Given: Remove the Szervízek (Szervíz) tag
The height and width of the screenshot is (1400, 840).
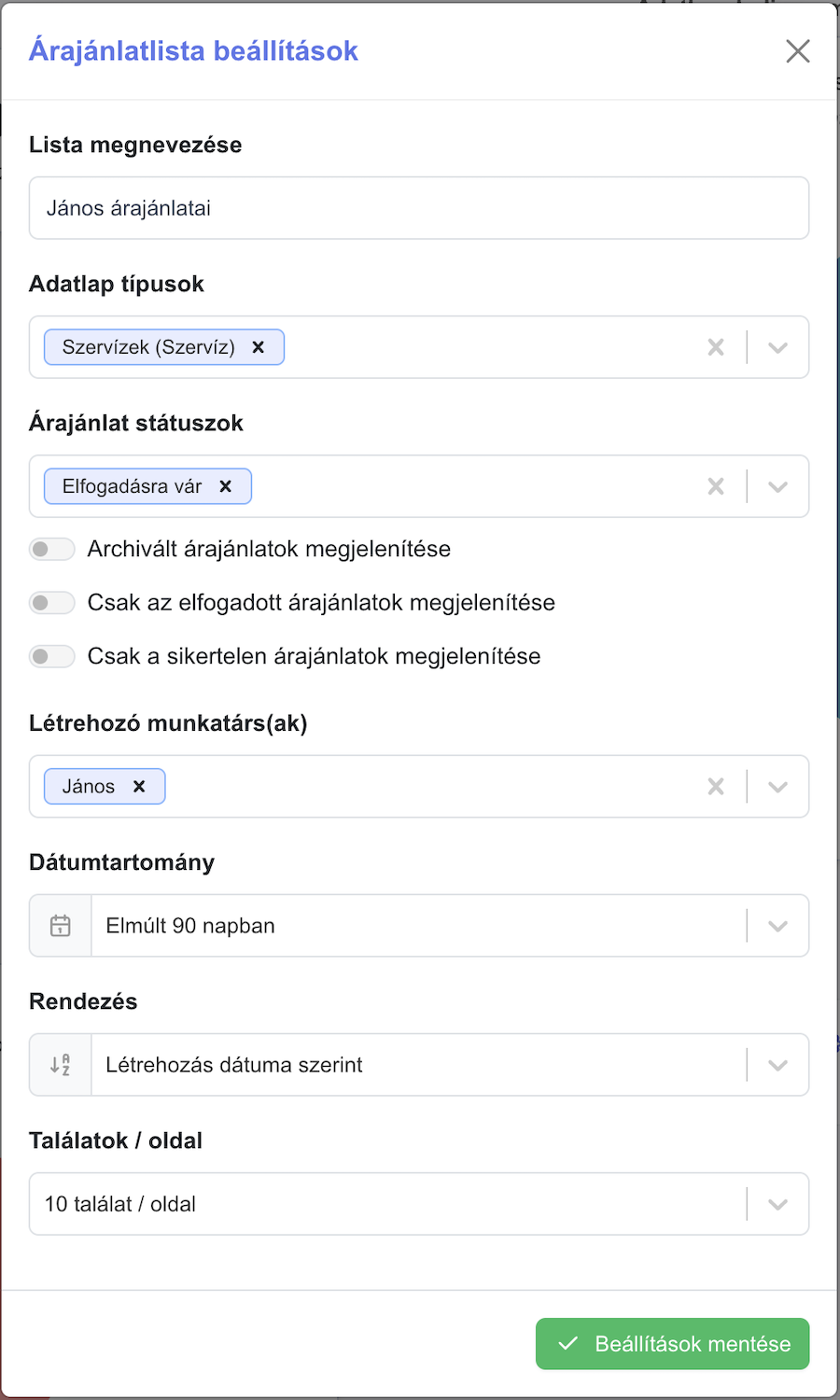Looking at the screenshot, I should pyautogui.click(x=259, y=347).
